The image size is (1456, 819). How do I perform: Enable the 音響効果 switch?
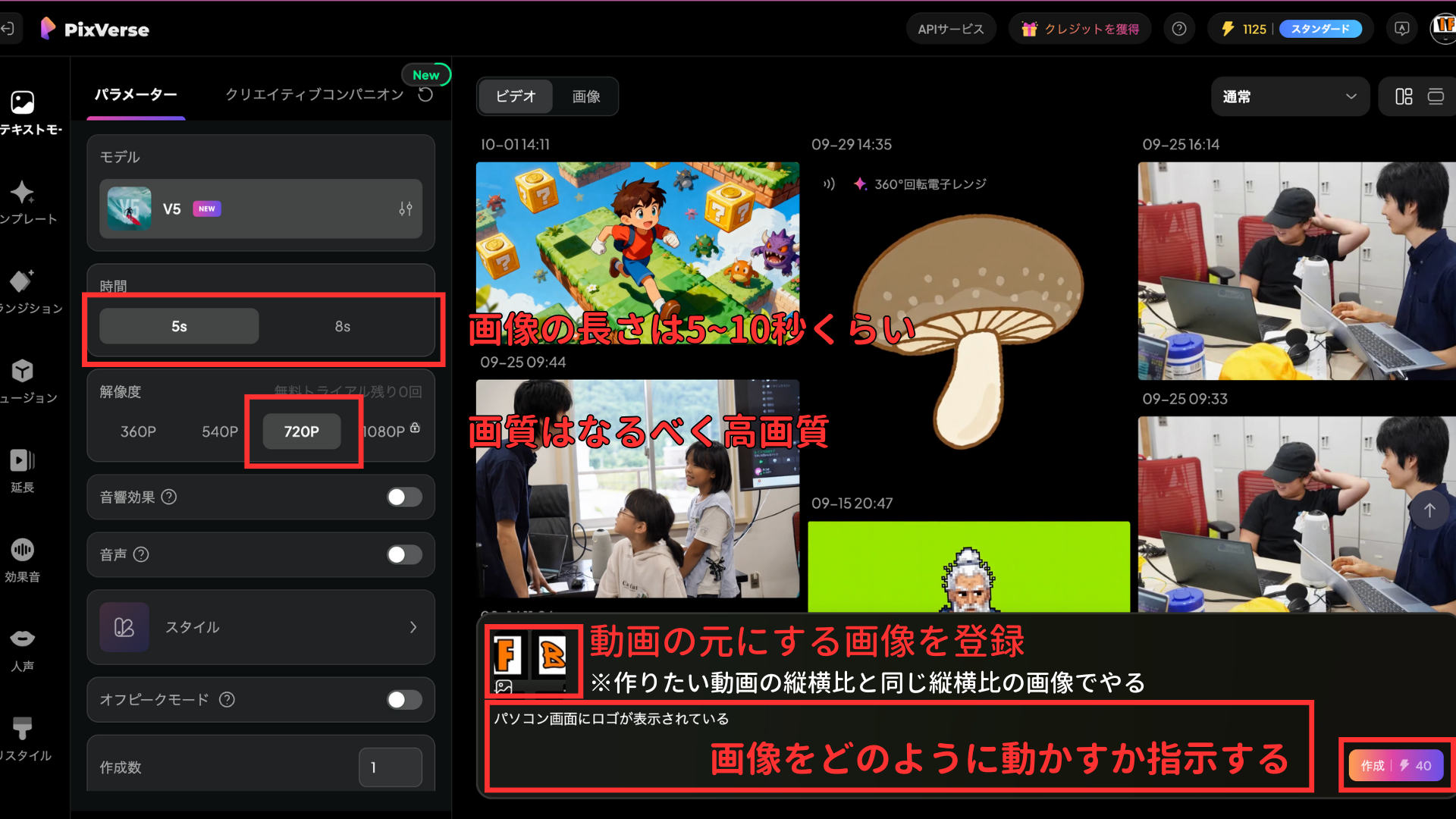(x=404, y=497)
